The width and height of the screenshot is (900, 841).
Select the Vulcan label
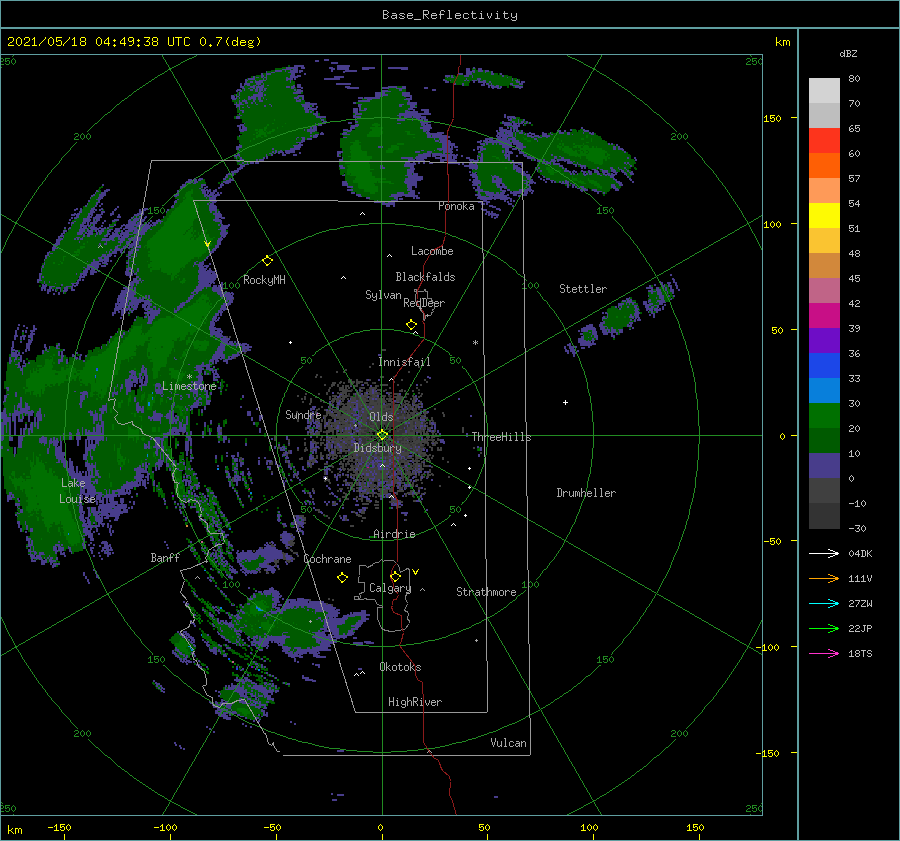coord(508,743)
